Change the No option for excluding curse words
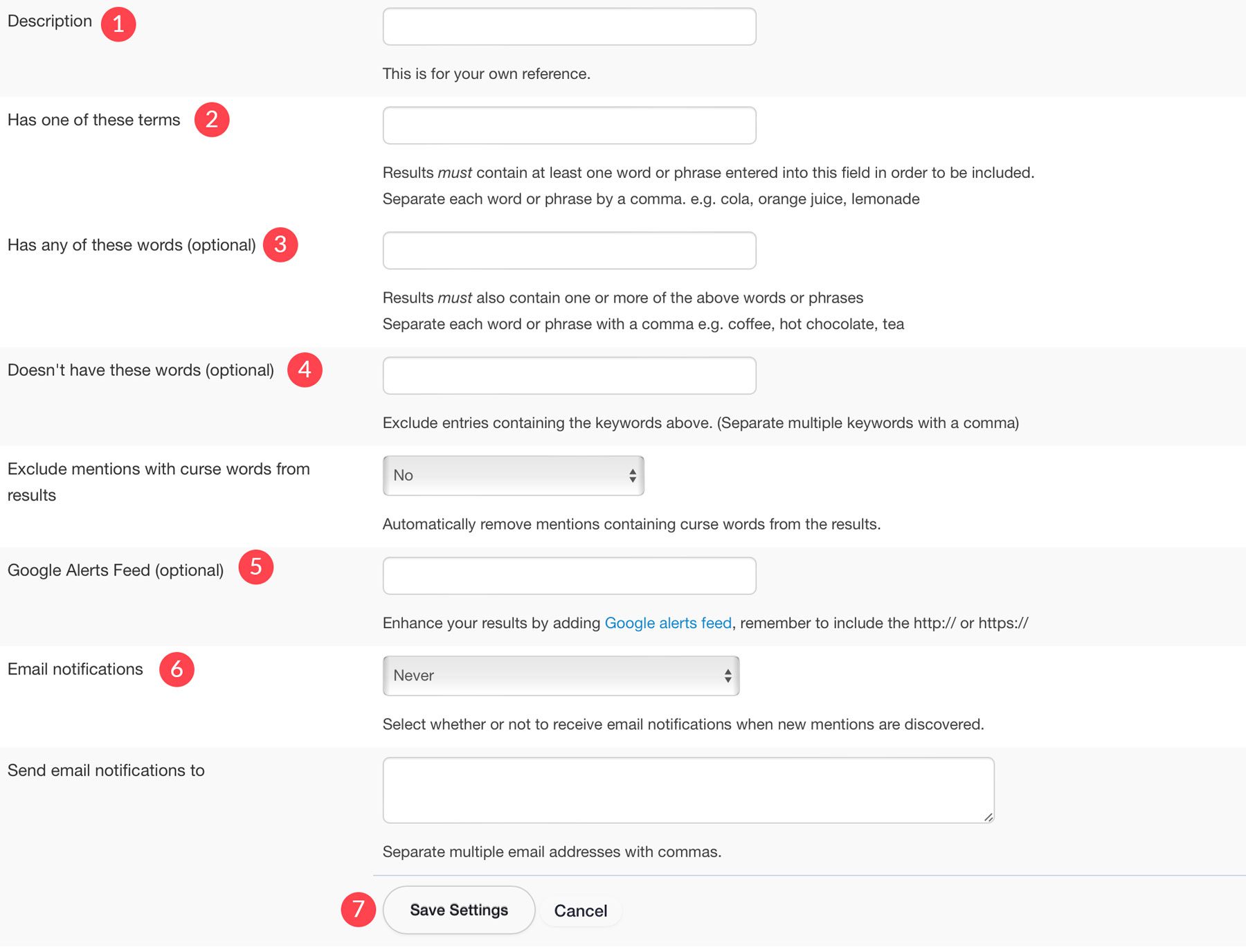 (x=512, y=475)
